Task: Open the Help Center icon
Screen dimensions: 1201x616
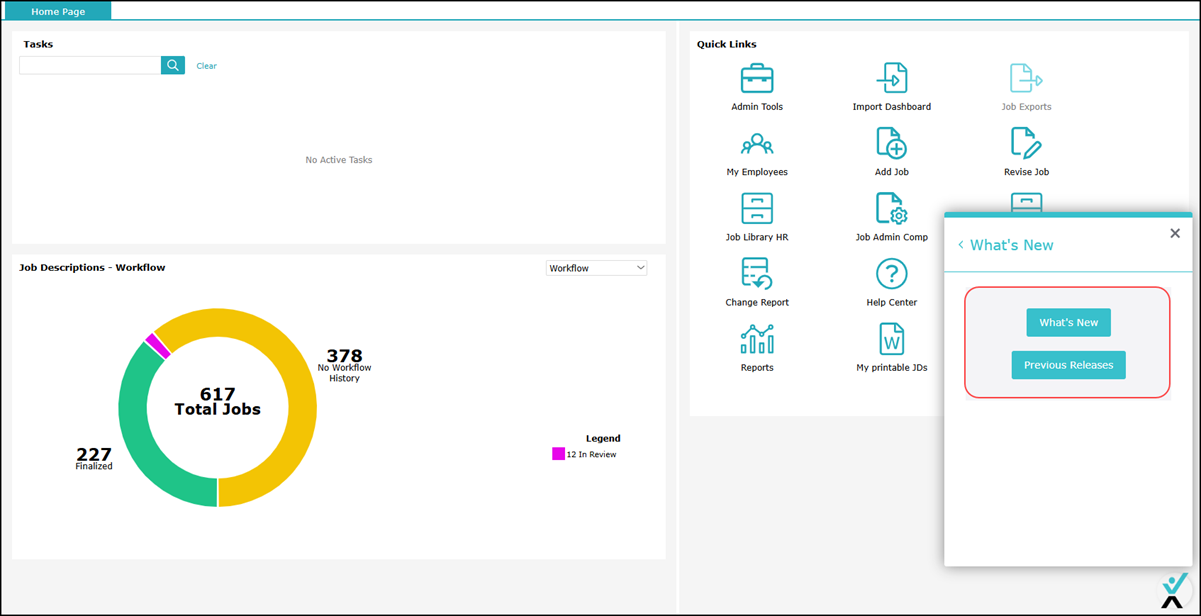Action: coord(891,274)
